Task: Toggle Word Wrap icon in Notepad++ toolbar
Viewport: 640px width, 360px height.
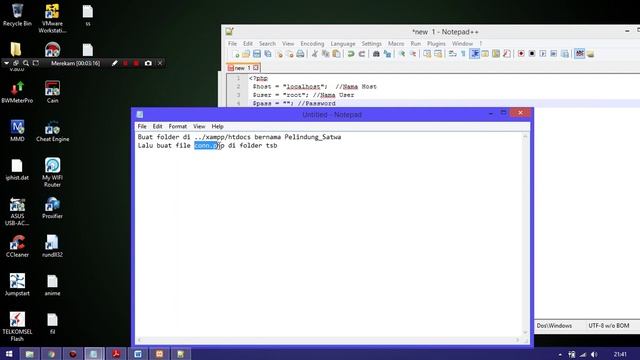Action: [452, 54]
